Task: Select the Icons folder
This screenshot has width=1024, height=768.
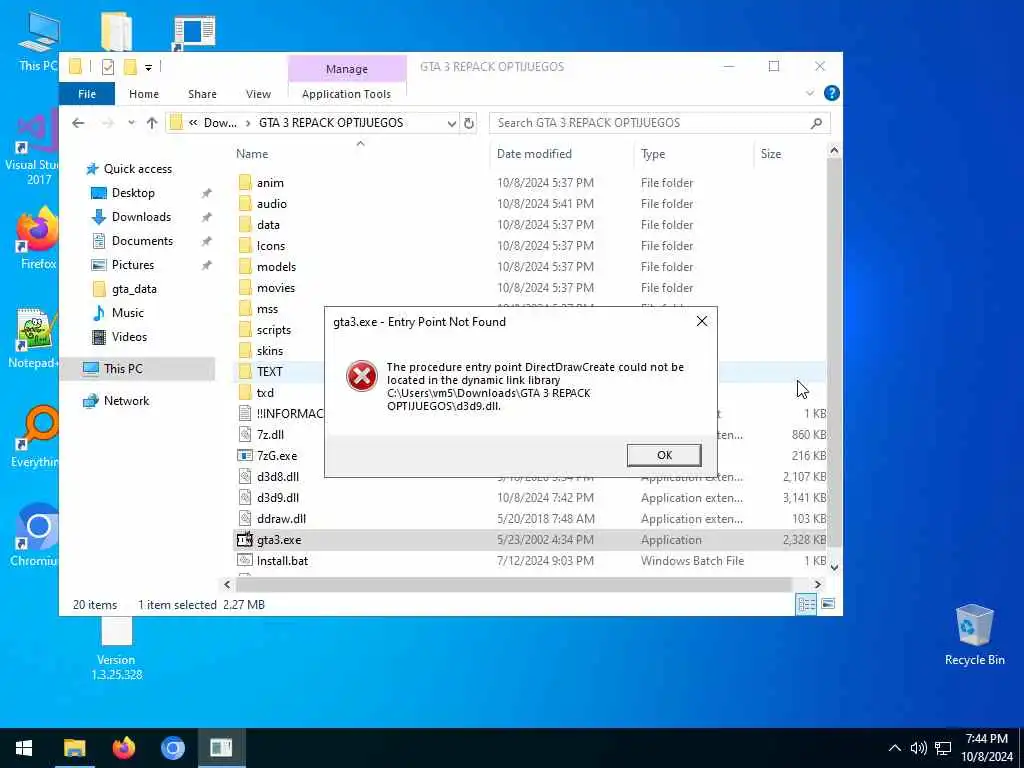Action: click(x=270, y=246)
